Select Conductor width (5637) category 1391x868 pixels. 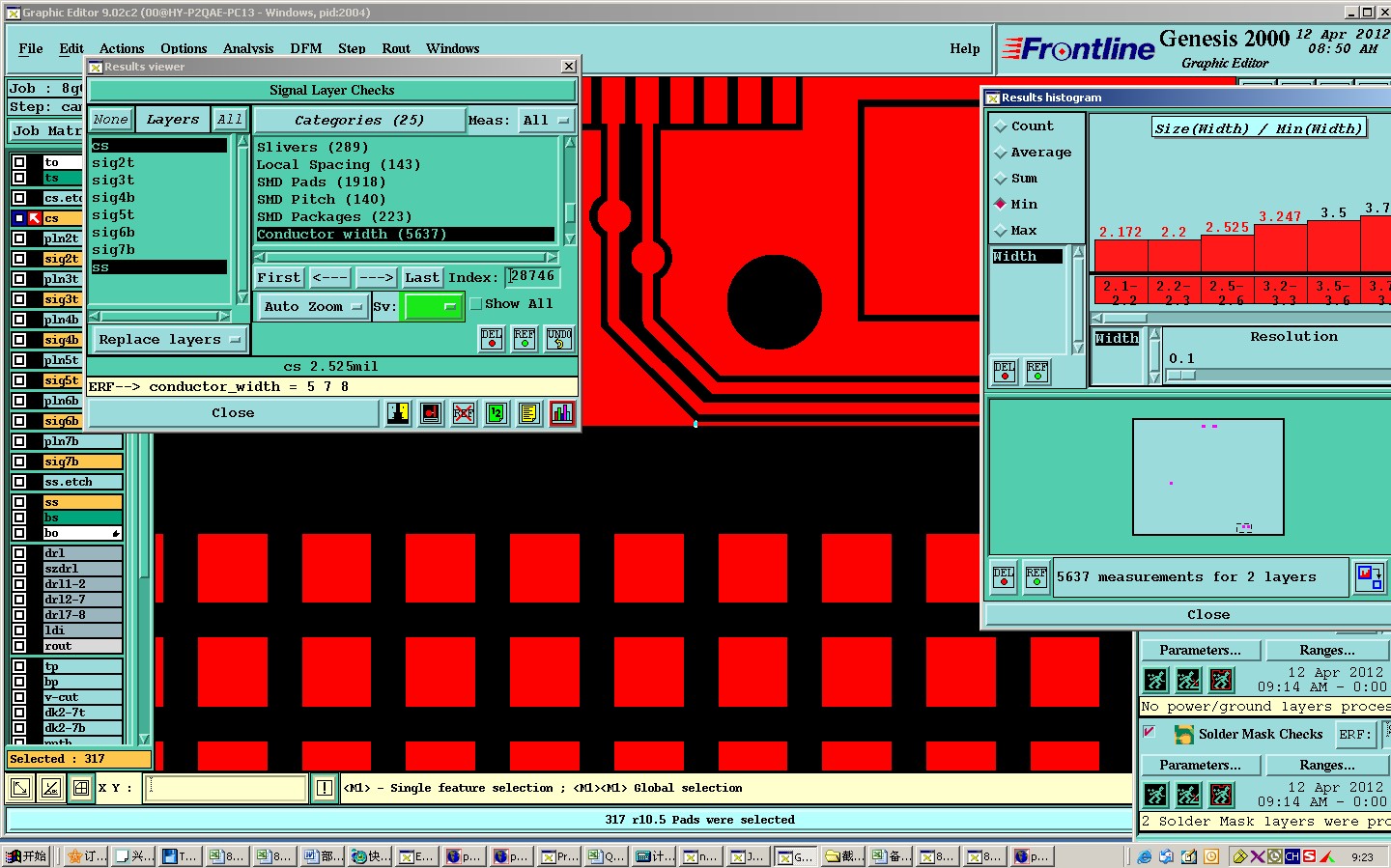point(406,235)
